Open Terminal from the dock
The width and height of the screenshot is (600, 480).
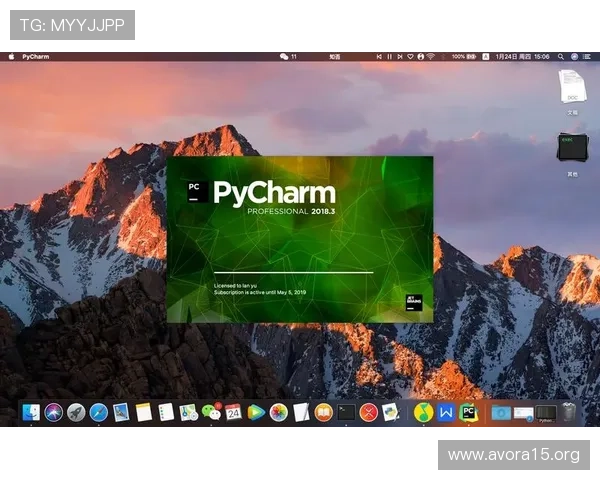[x=346, y=412]
